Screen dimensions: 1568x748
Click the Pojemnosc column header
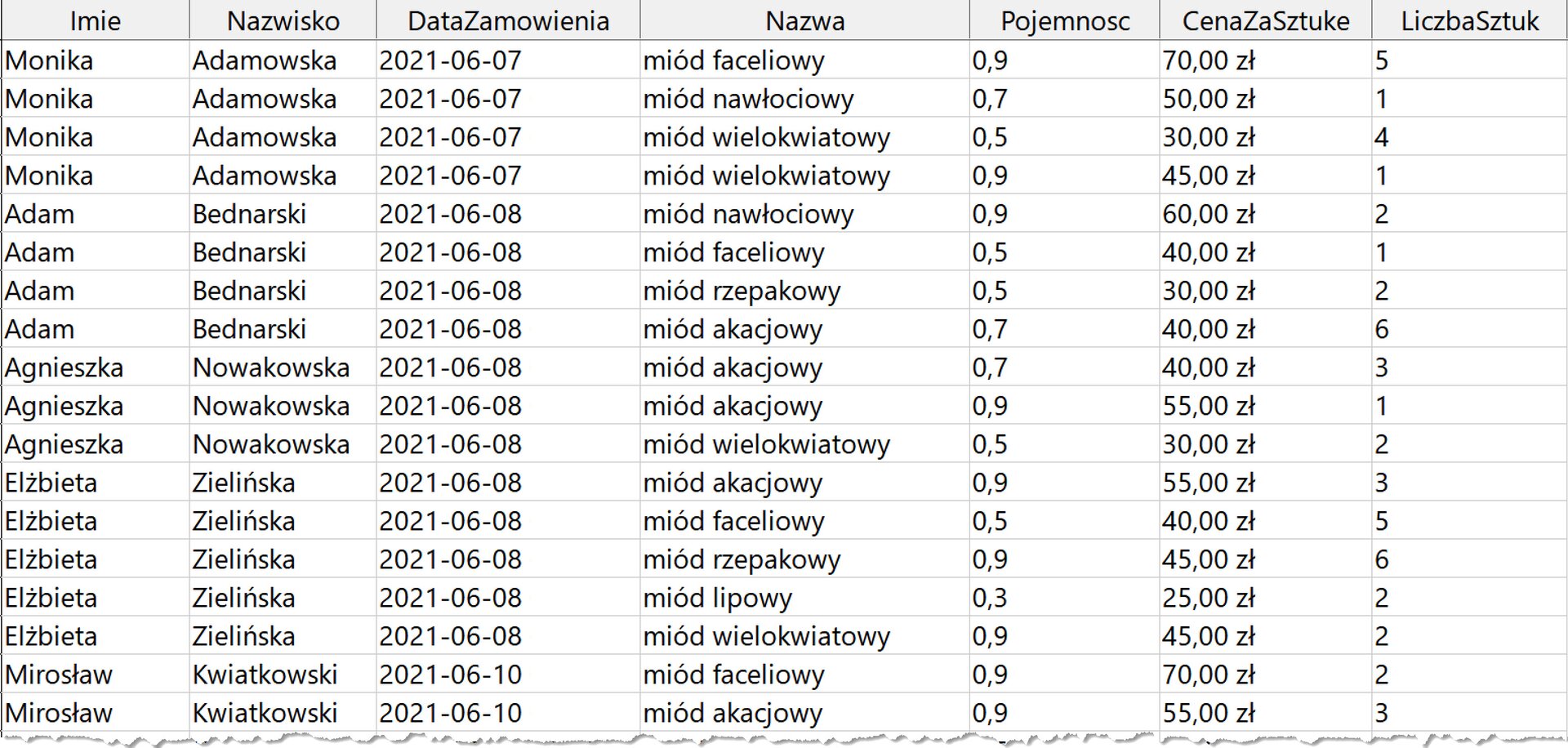coord(1064,20)
